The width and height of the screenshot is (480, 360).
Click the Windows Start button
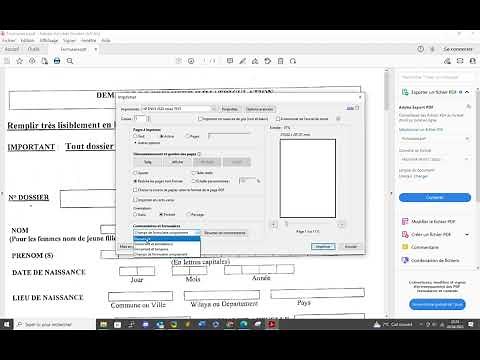(x=7, y=324)
